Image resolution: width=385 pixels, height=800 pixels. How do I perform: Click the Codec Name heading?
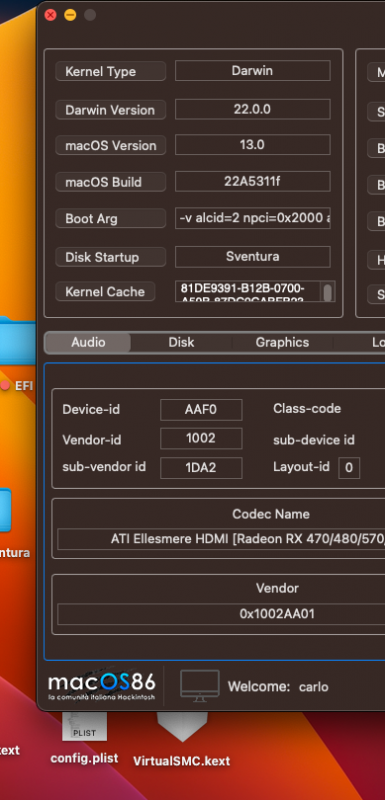pyautogui.click(x=271, y=514)
